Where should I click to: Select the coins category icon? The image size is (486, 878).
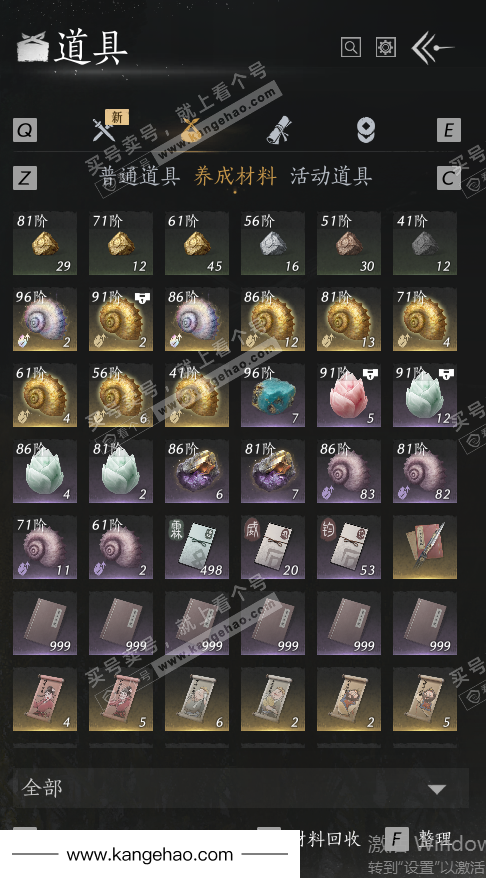coord(366,130)
